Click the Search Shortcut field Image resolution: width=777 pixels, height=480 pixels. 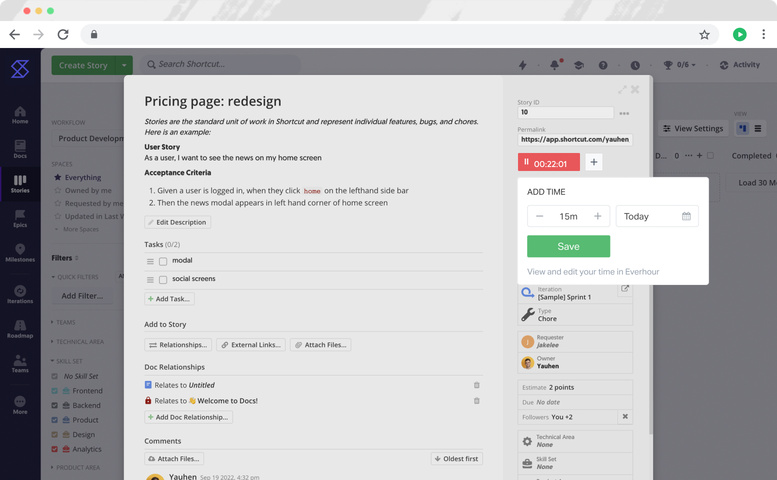coord(221,64)
